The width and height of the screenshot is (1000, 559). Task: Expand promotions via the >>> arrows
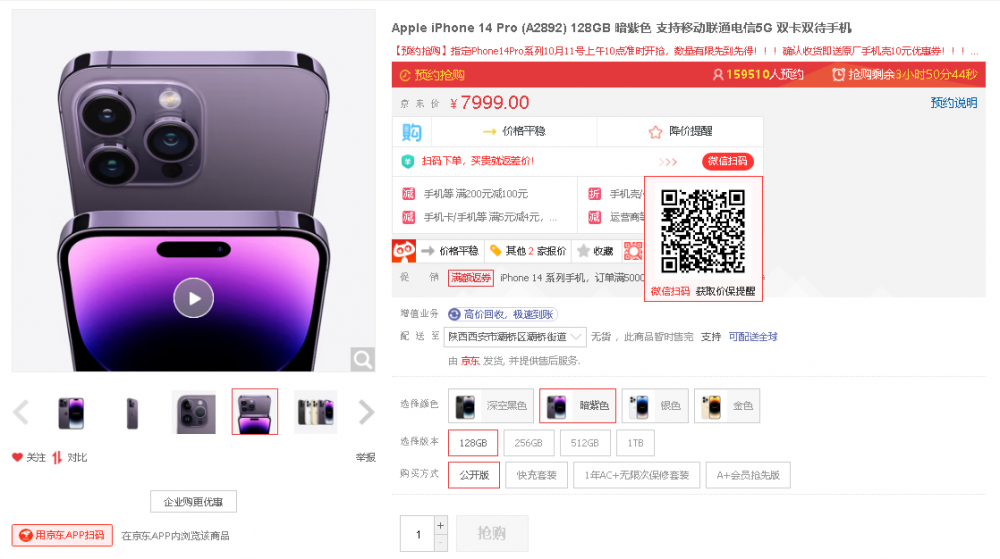click(x=668, y=162)
